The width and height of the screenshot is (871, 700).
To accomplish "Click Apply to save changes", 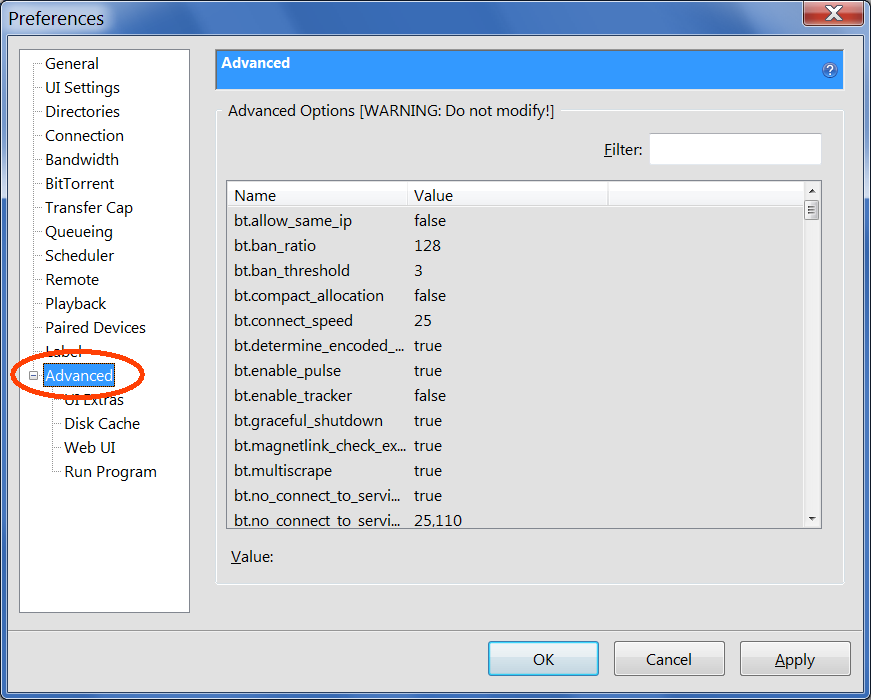I will (x=795, y=659).
